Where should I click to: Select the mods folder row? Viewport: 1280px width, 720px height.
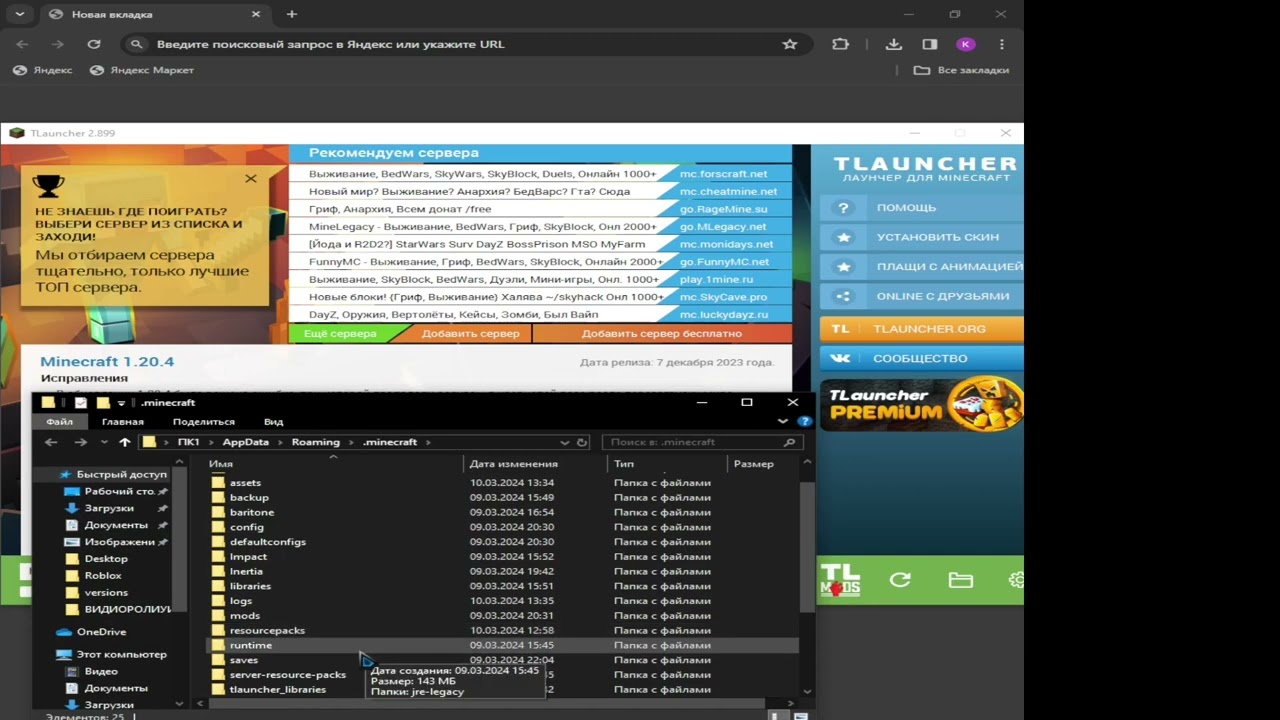(502, 616)
